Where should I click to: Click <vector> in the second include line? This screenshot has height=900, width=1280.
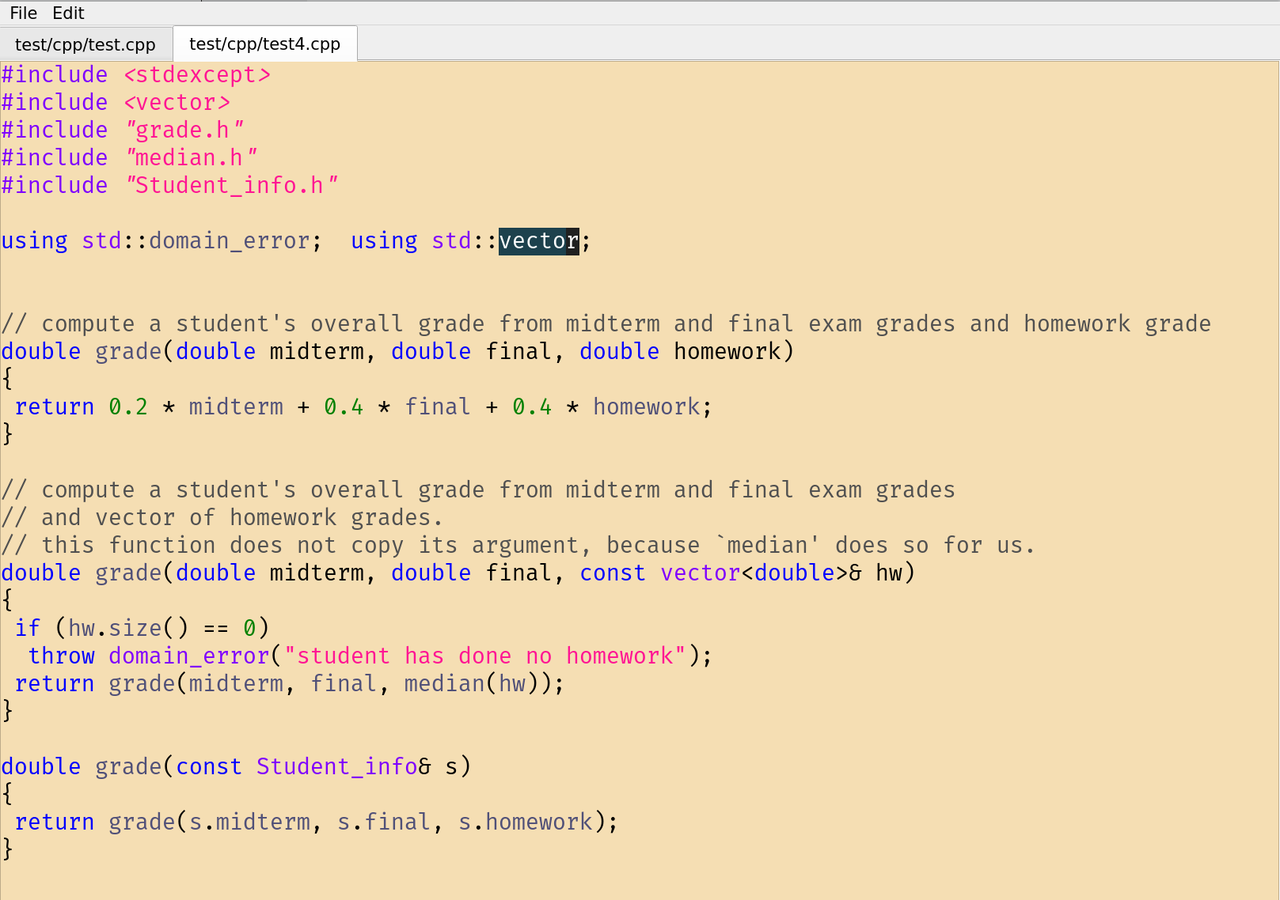click(x=177, y=103)
